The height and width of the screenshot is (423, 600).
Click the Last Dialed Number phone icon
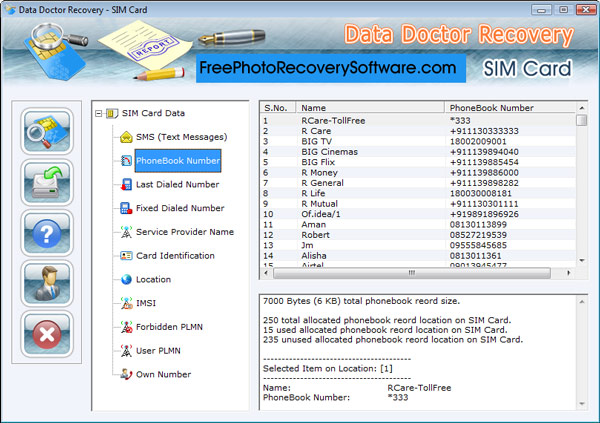click(x=126, y=185)
